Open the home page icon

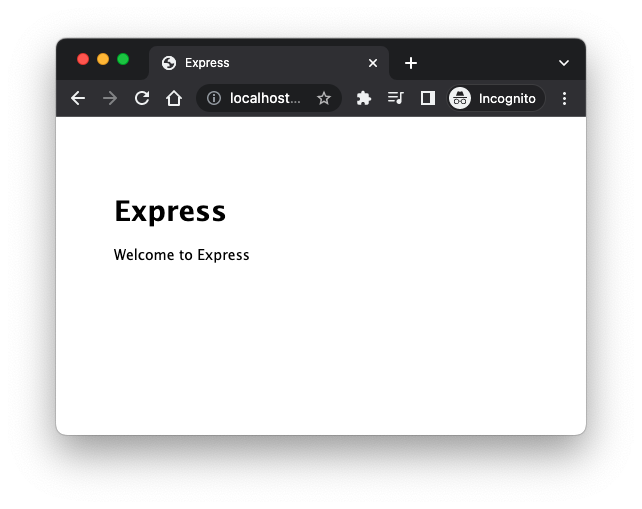coord(174,98)
